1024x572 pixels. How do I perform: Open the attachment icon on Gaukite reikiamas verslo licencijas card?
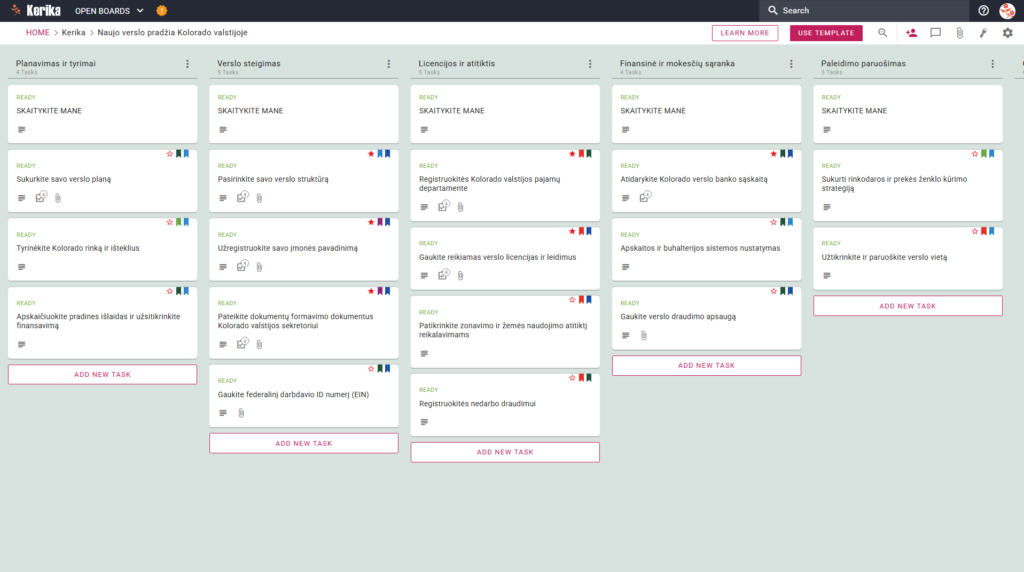coord(460,276)
